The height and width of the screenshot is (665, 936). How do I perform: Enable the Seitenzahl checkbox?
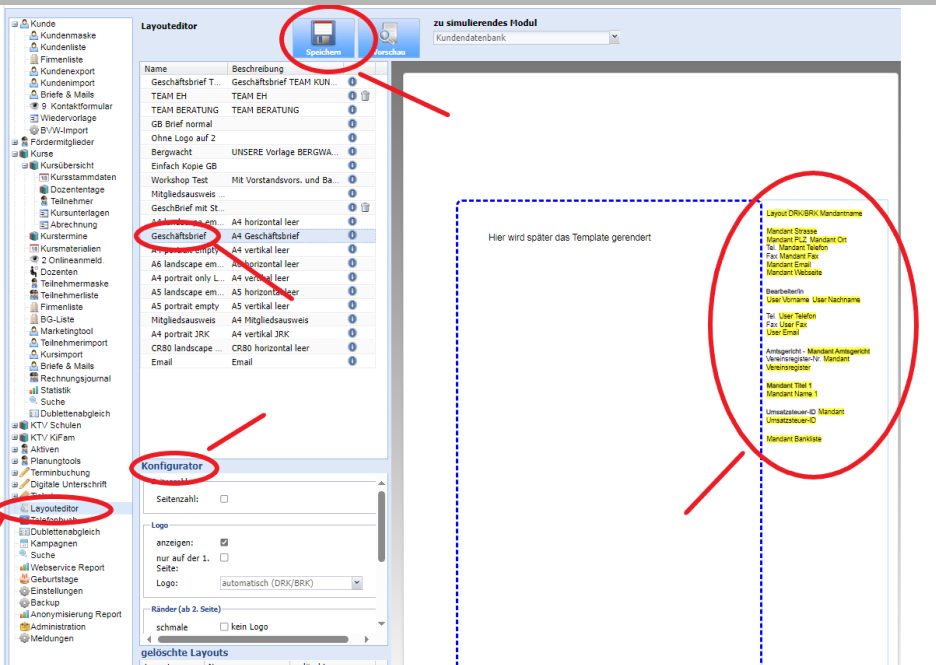[224, 499]
